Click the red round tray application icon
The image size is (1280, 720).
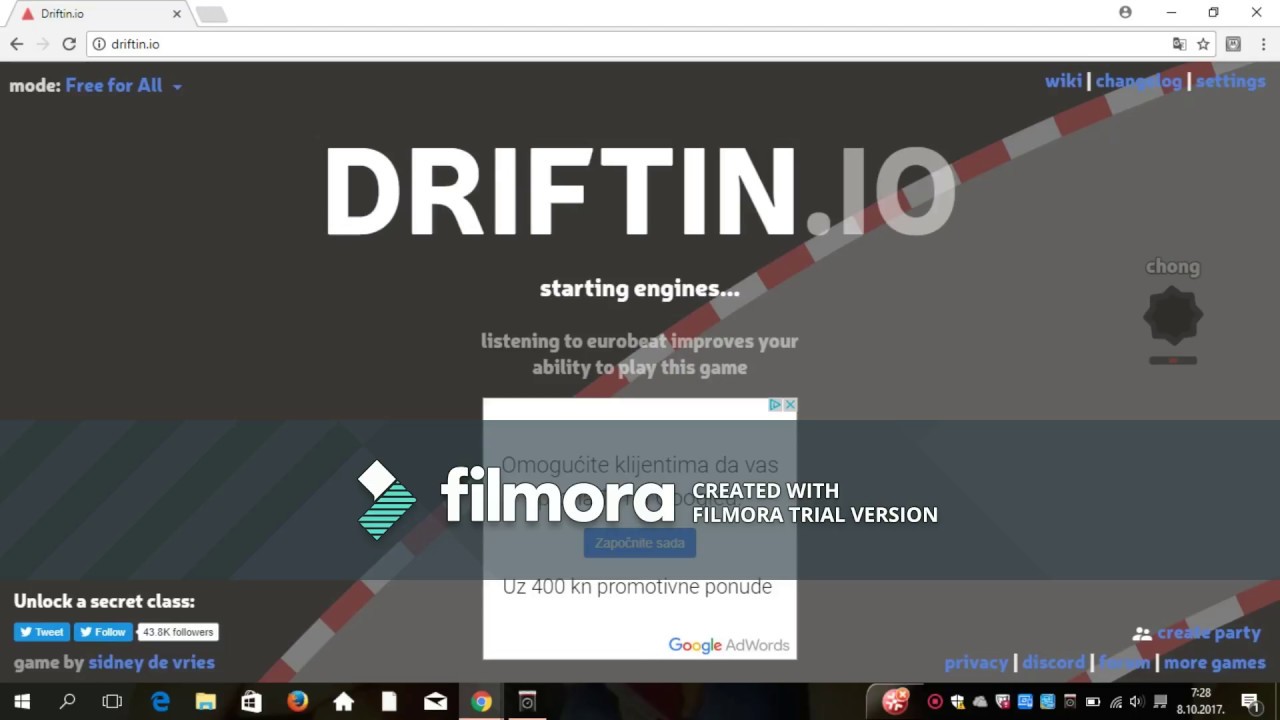[x=895, y=702]
